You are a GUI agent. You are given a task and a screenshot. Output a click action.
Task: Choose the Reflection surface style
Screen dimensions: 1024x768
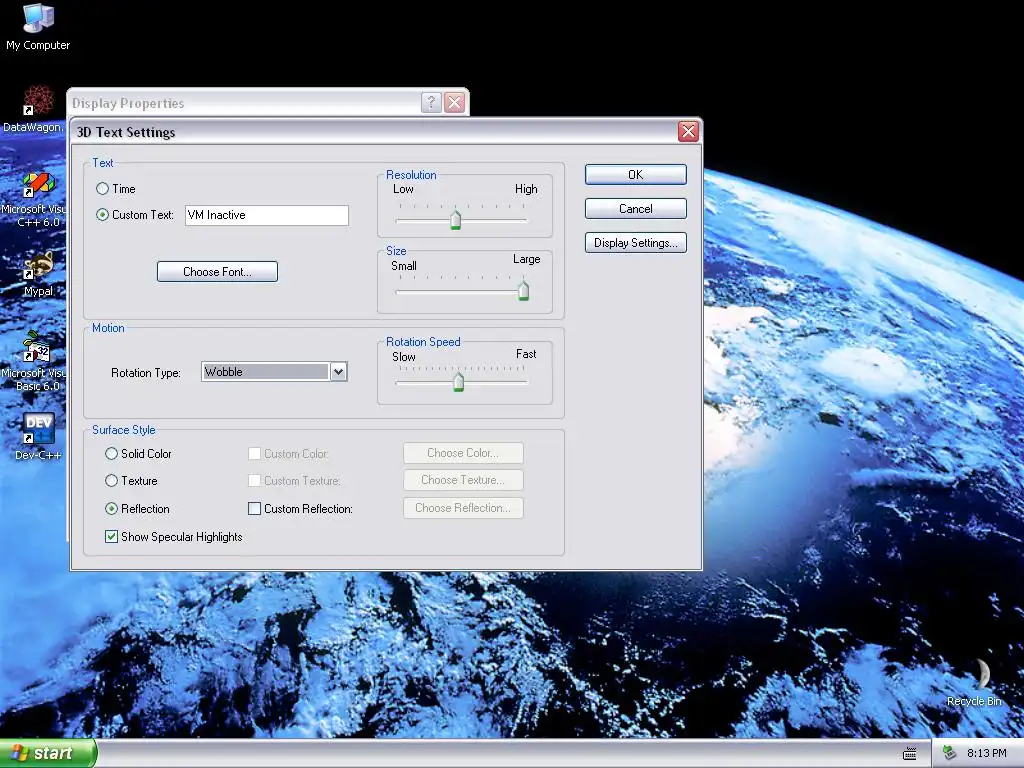pos(112,509)
